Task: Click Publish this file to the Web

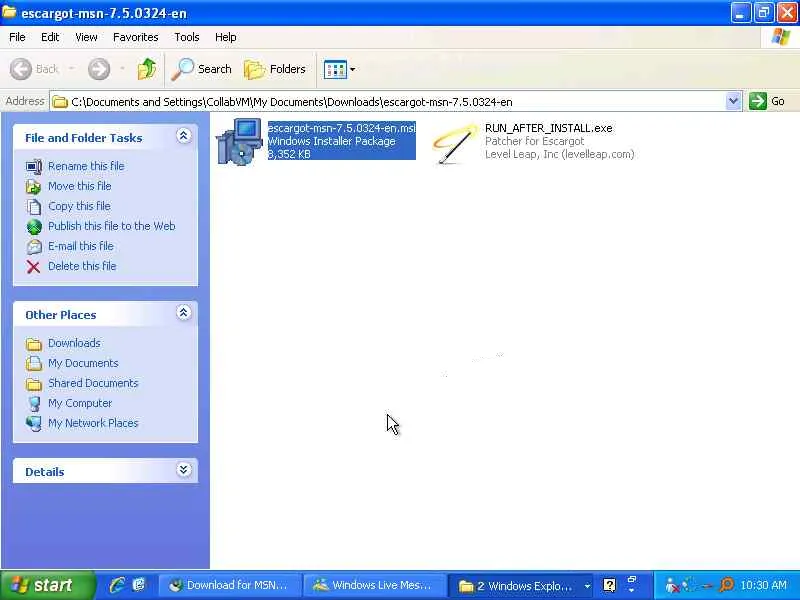Action: (112, 226)
